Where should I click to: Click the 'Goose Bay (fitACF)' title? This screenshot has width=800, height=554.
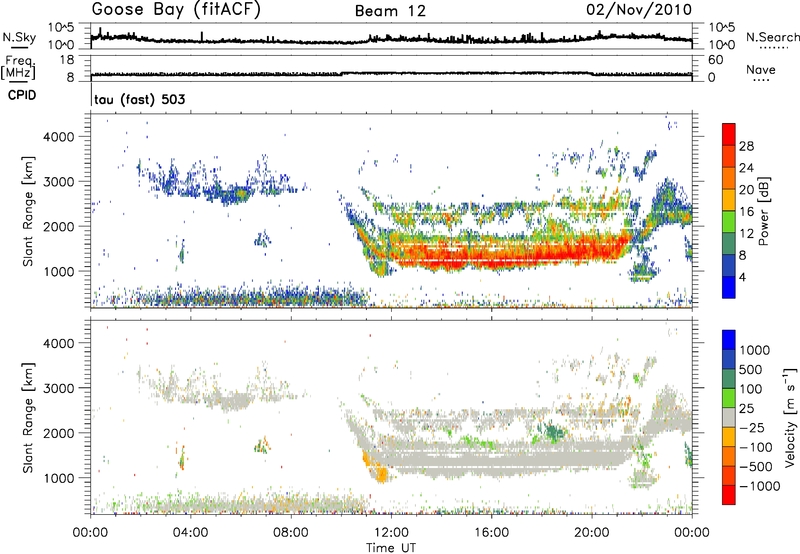176,10
